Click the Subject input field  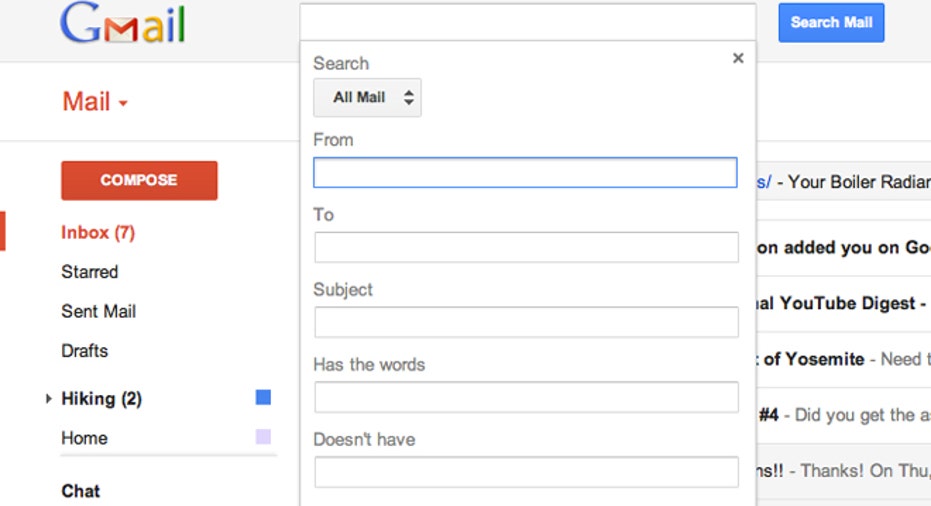(x=527, y=322)
